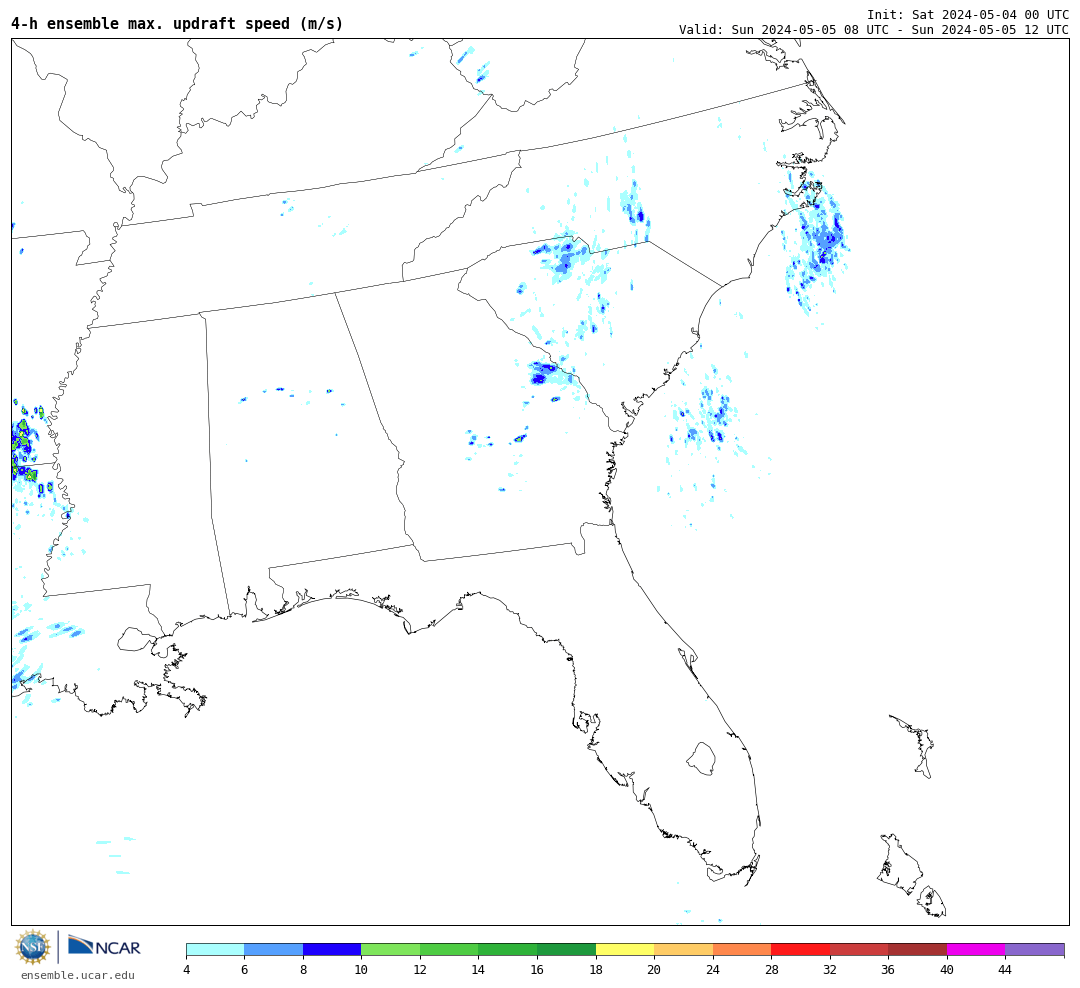This screenshot has height=988, width=1080.
Task: Select the orange 24–28 color swatch
Action: (742, 950)
